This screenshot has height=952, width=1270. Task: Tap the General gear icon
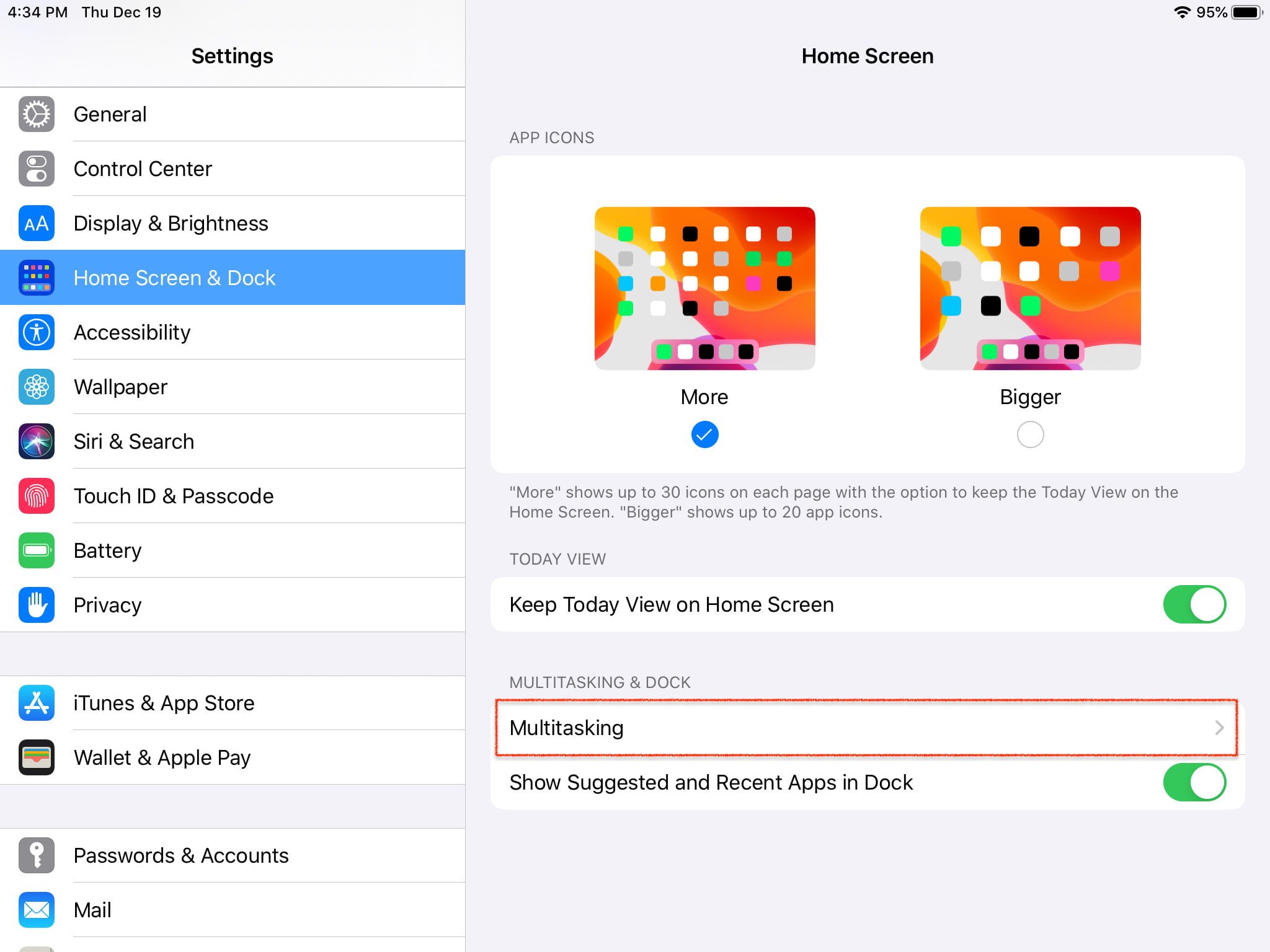37,115
